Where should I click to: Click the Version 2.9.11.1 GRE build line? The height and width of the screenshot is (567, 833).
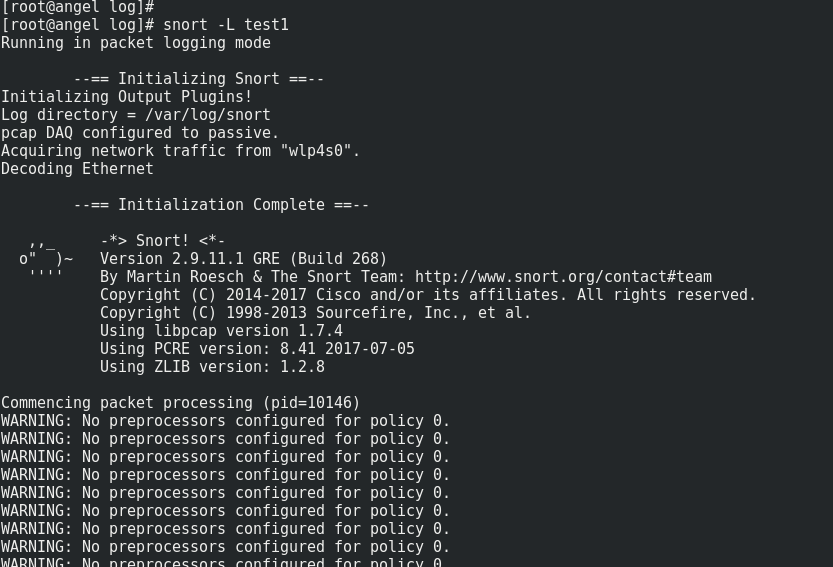[x=243, y=259]
